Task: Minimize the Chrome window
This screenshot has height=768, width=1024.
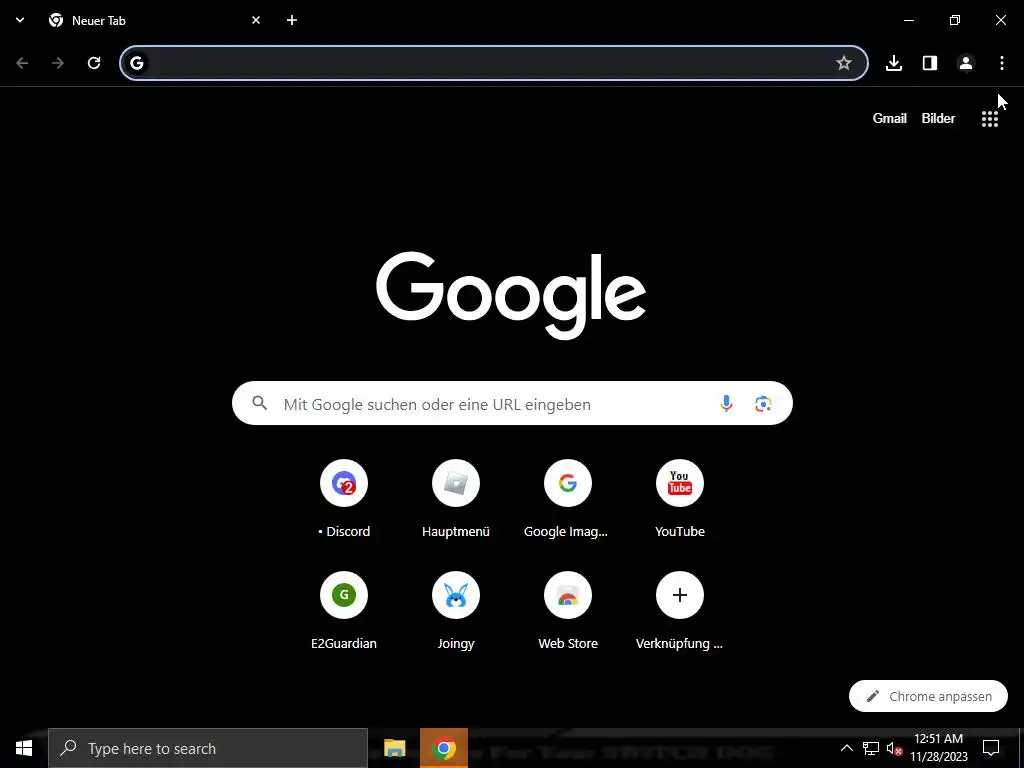Action: click(908, 20)
